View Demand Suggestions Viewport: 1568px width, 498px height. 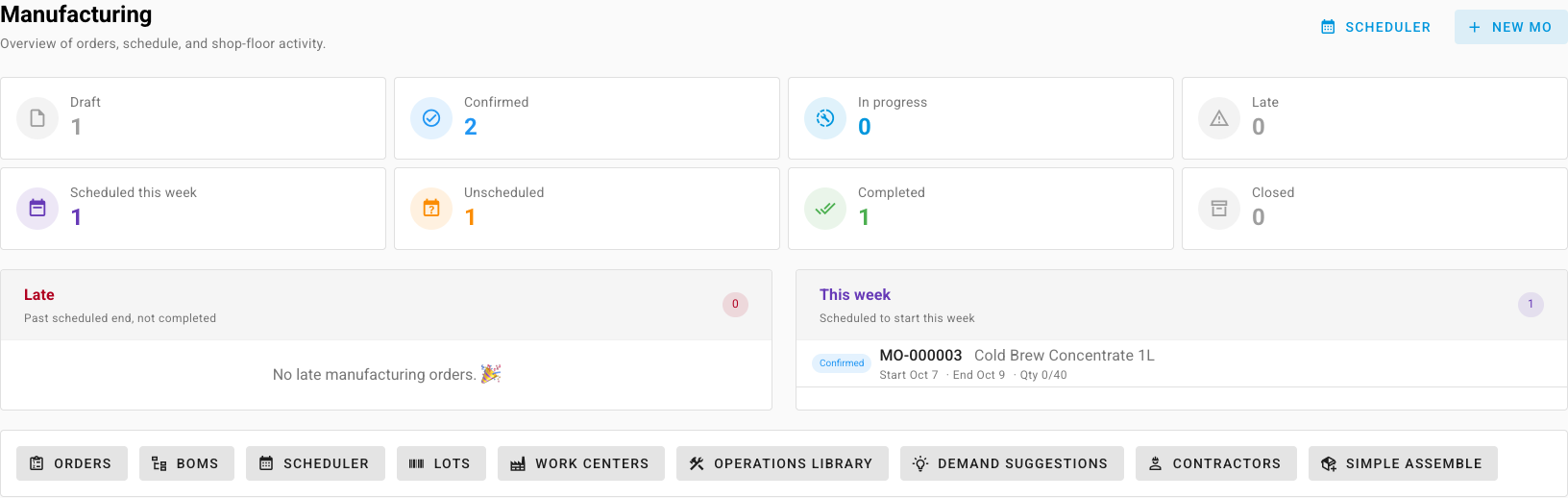(1012, 463)
